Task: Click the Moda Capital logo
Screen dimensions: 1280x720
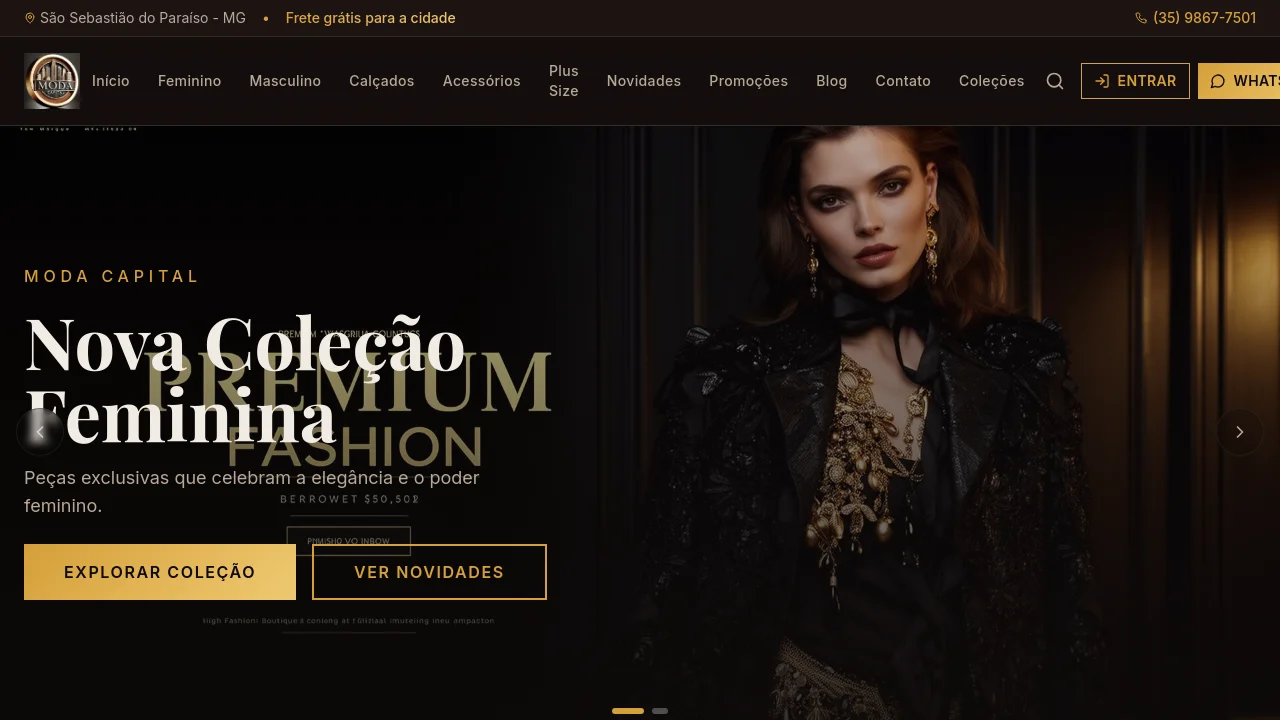Action: 52,81
